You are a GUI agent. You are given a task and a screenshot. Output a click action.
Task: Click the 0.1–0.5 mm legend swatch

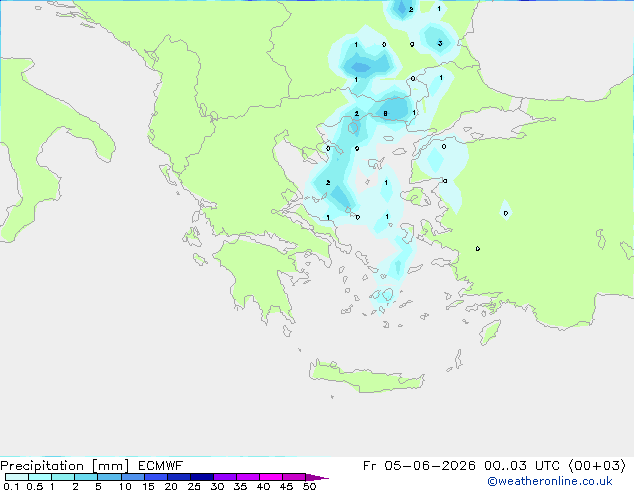tap(17, 477)
